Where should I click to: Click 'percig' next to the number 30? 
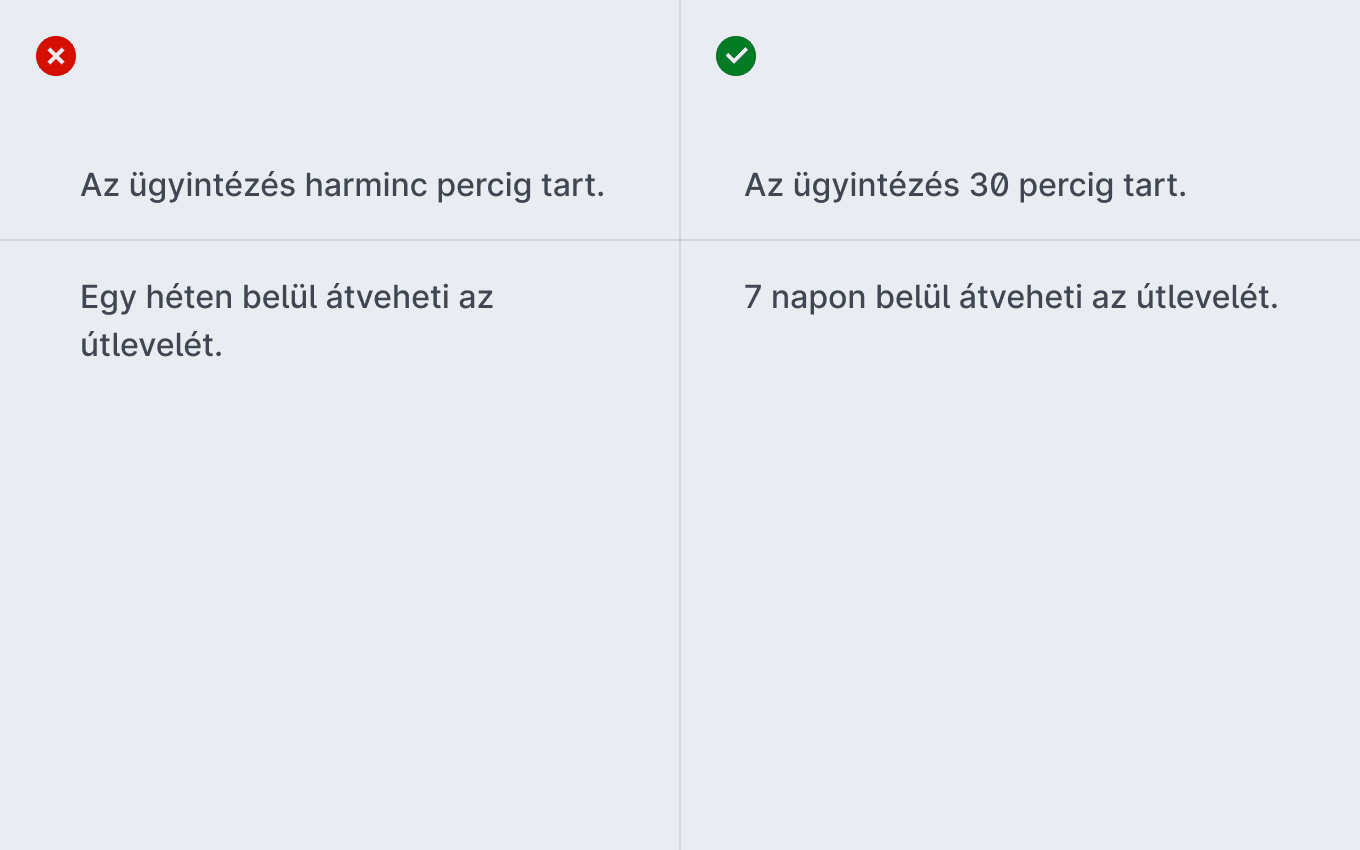(1064, 187)
